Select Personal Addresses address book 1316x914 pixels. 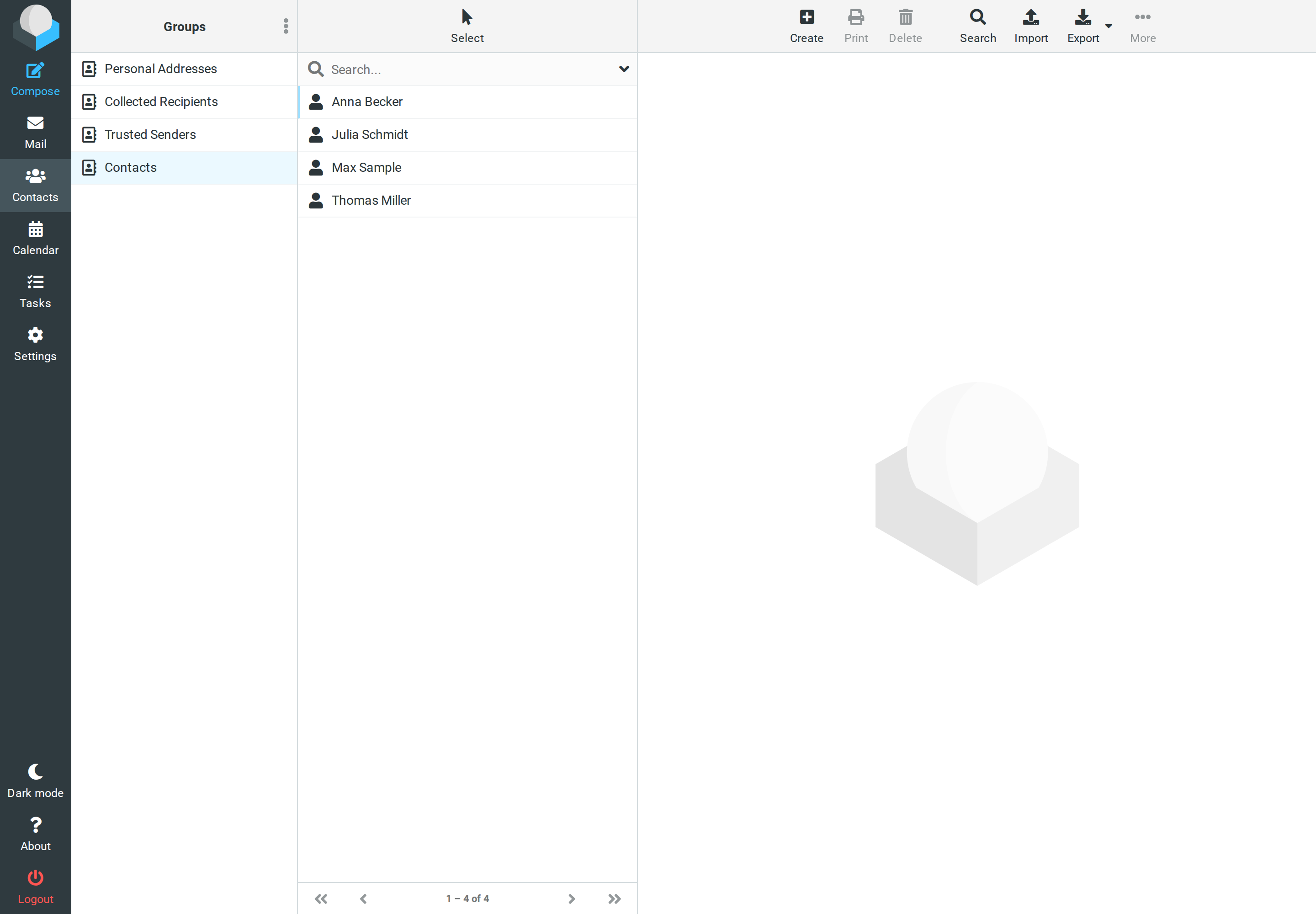[184, 69]
